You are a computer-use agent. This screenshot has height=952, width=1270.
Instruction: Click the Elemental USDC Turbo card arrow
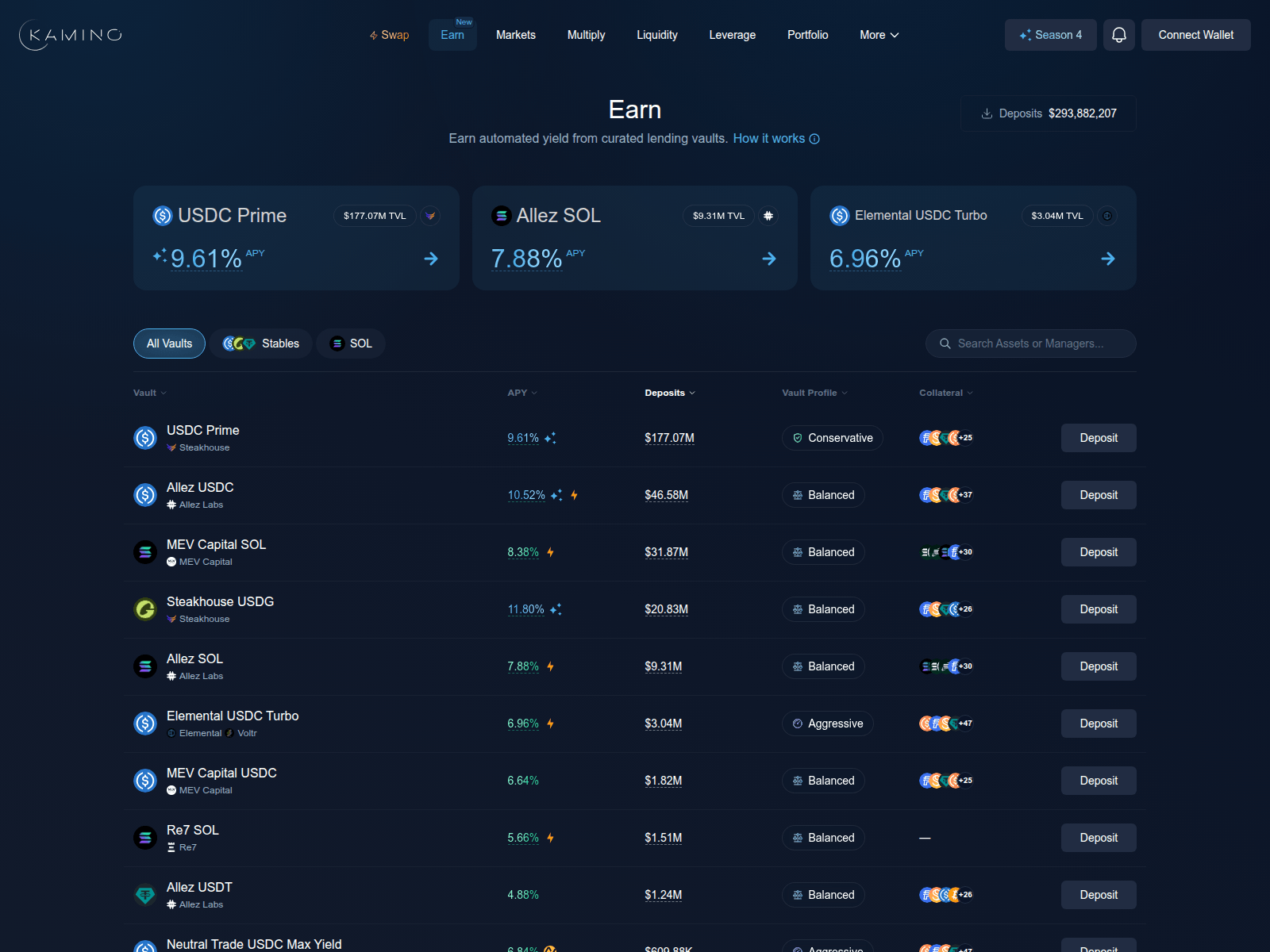pos(1108,259)
